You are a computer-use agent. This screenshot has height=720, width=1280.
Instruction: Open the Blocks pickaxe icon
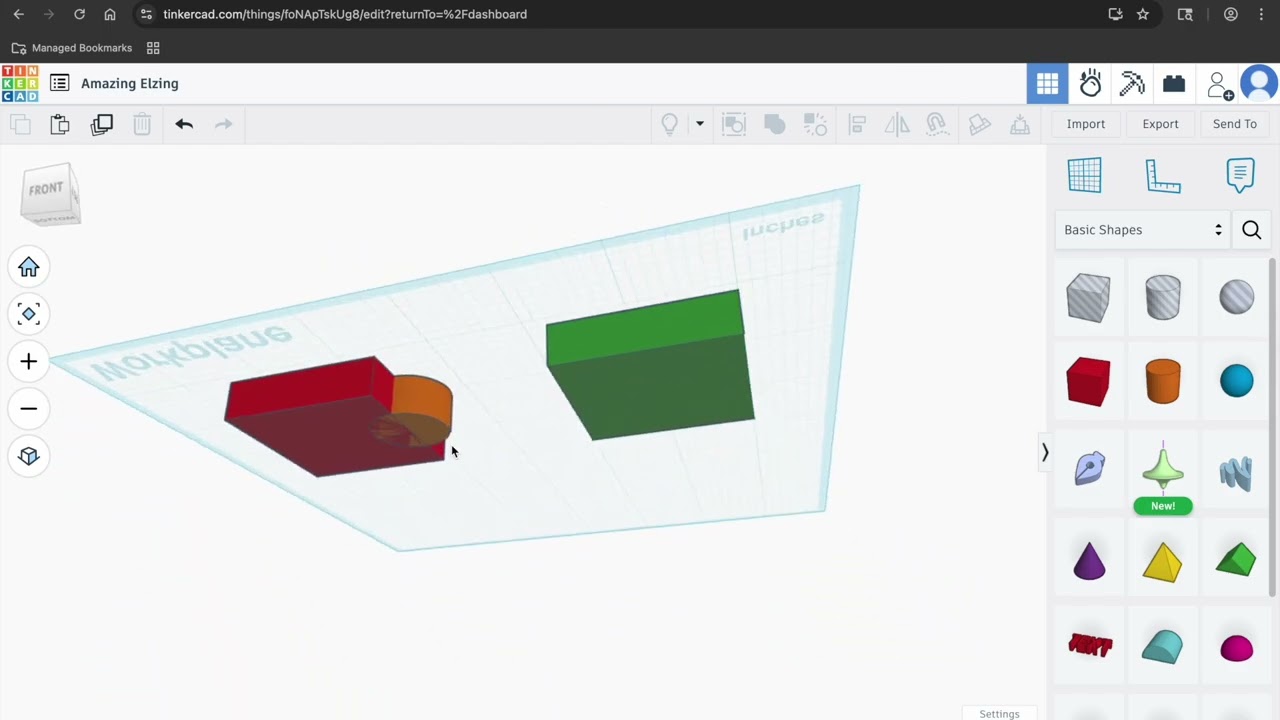[1132, 84]
